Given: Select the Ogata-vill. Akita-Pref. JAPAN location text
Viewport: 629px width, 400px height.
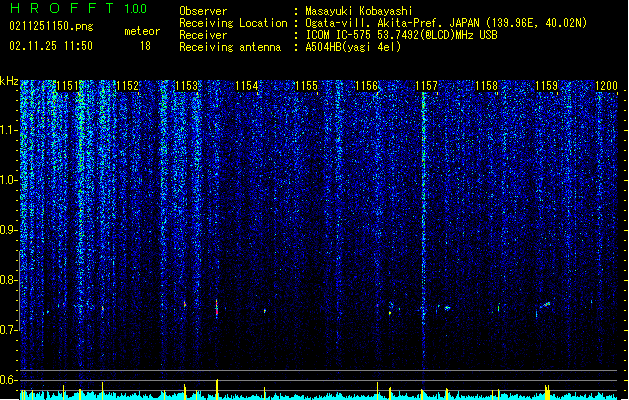Looking at the screenshot, I should pyautogui.click(x=446, y=23).
